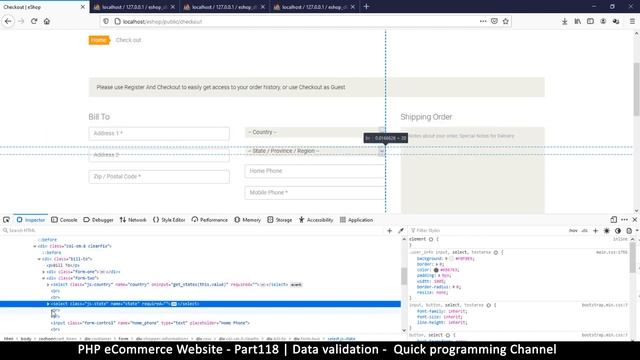Image resolution: width=640 pixels, height=360 pixels.
Task: Open the downloads panel
Action: tap(564, 21)
